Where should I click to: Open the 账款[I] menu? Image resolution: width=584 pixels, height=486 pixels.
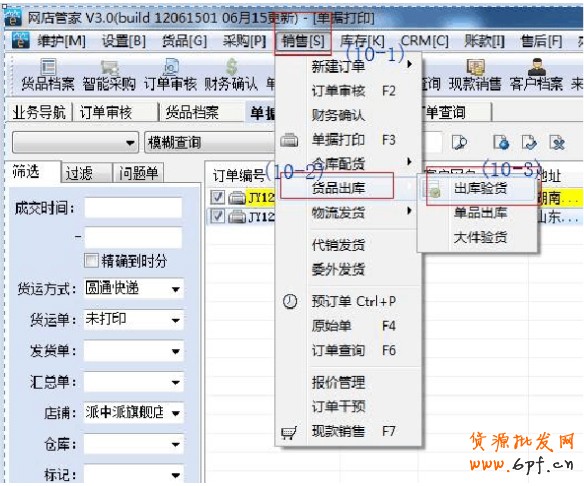tap(484, 41)
